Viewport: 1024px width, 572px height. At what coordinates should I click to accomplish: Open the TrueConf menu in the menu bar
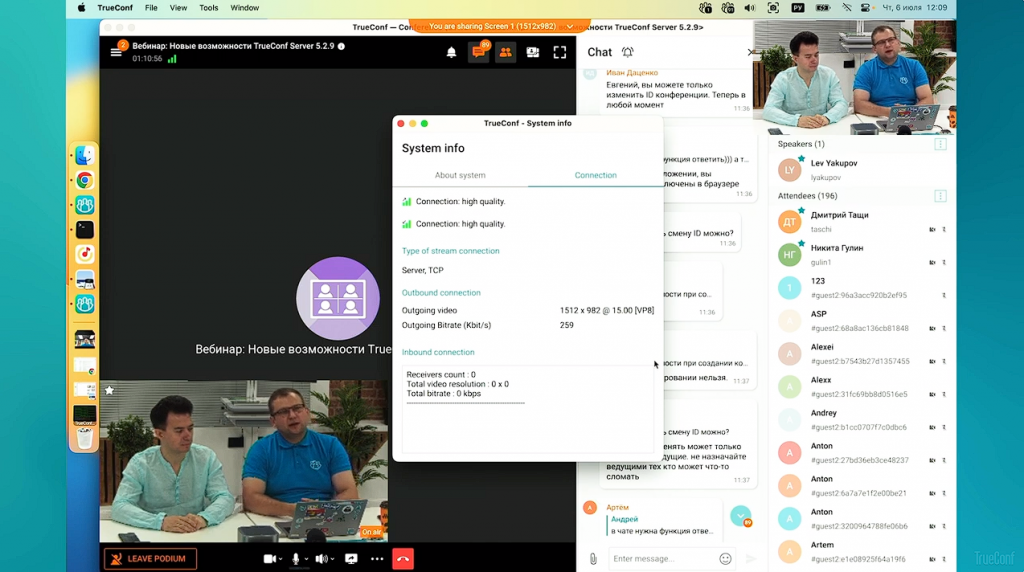click(115, 8)
